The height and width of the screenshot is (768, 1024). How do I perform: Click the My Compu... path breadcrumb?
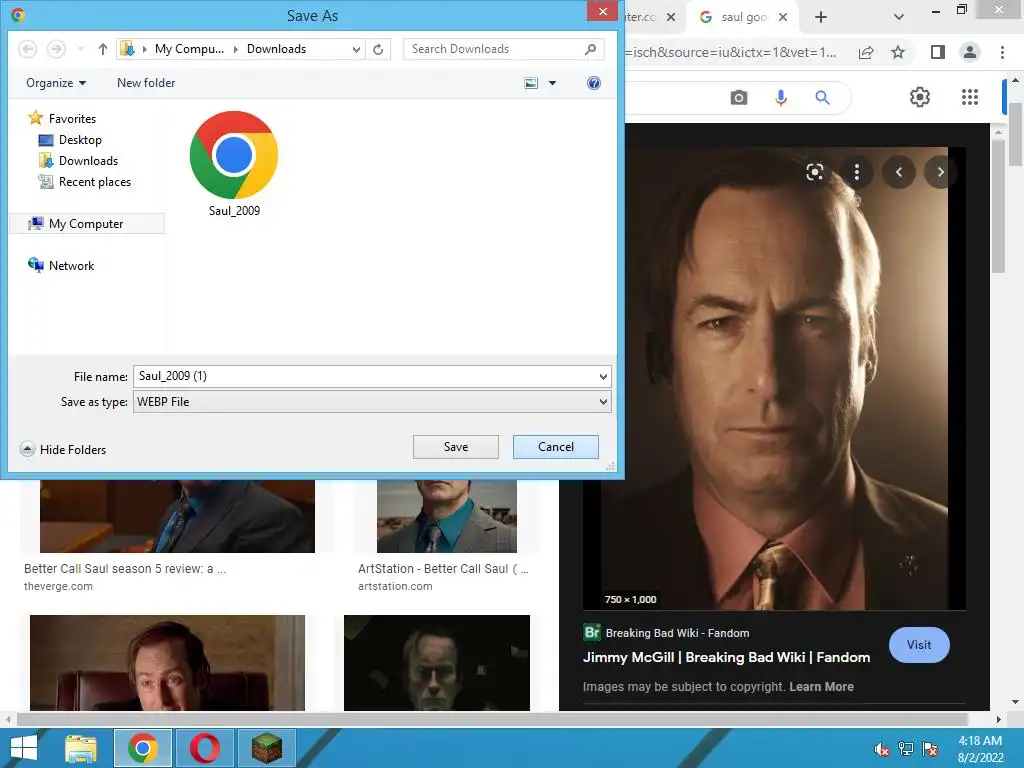(x=189, y=49)
